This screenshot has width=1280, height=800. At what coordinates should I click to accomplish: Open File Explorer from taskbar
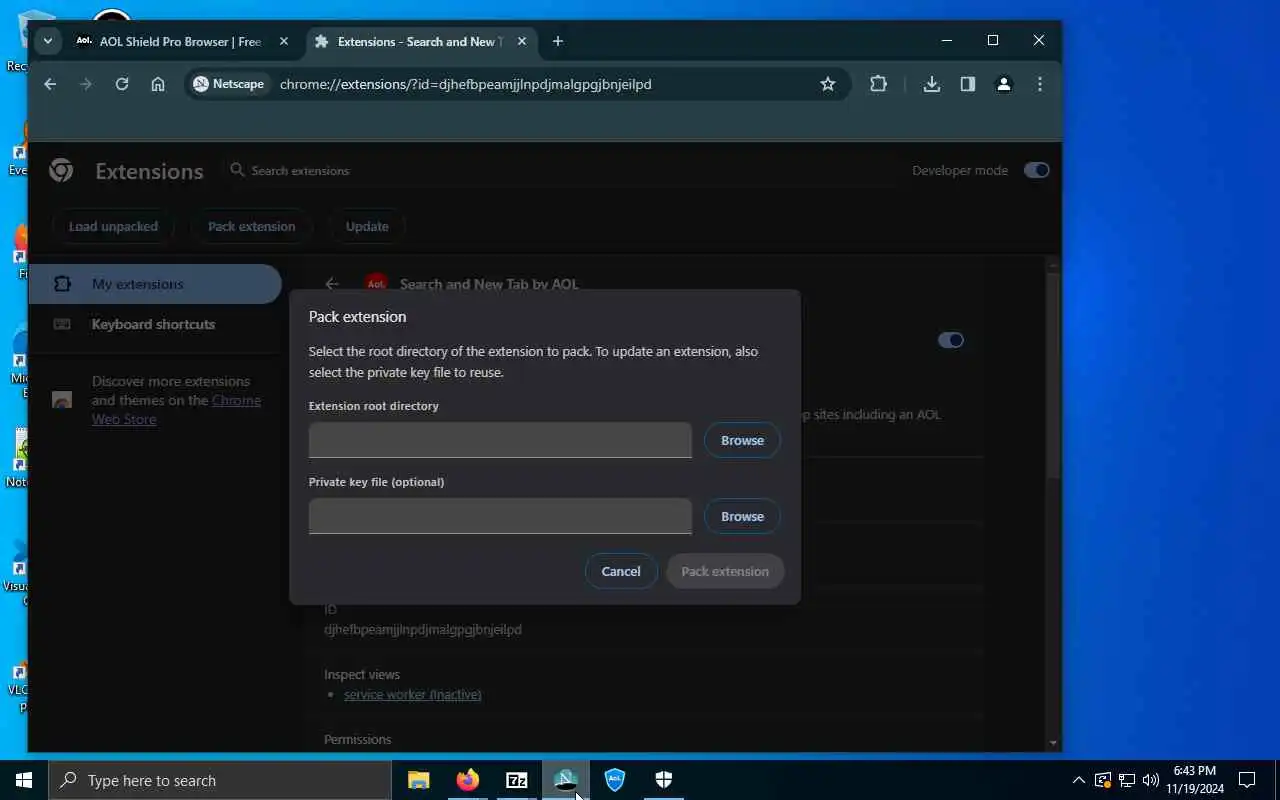419,780
